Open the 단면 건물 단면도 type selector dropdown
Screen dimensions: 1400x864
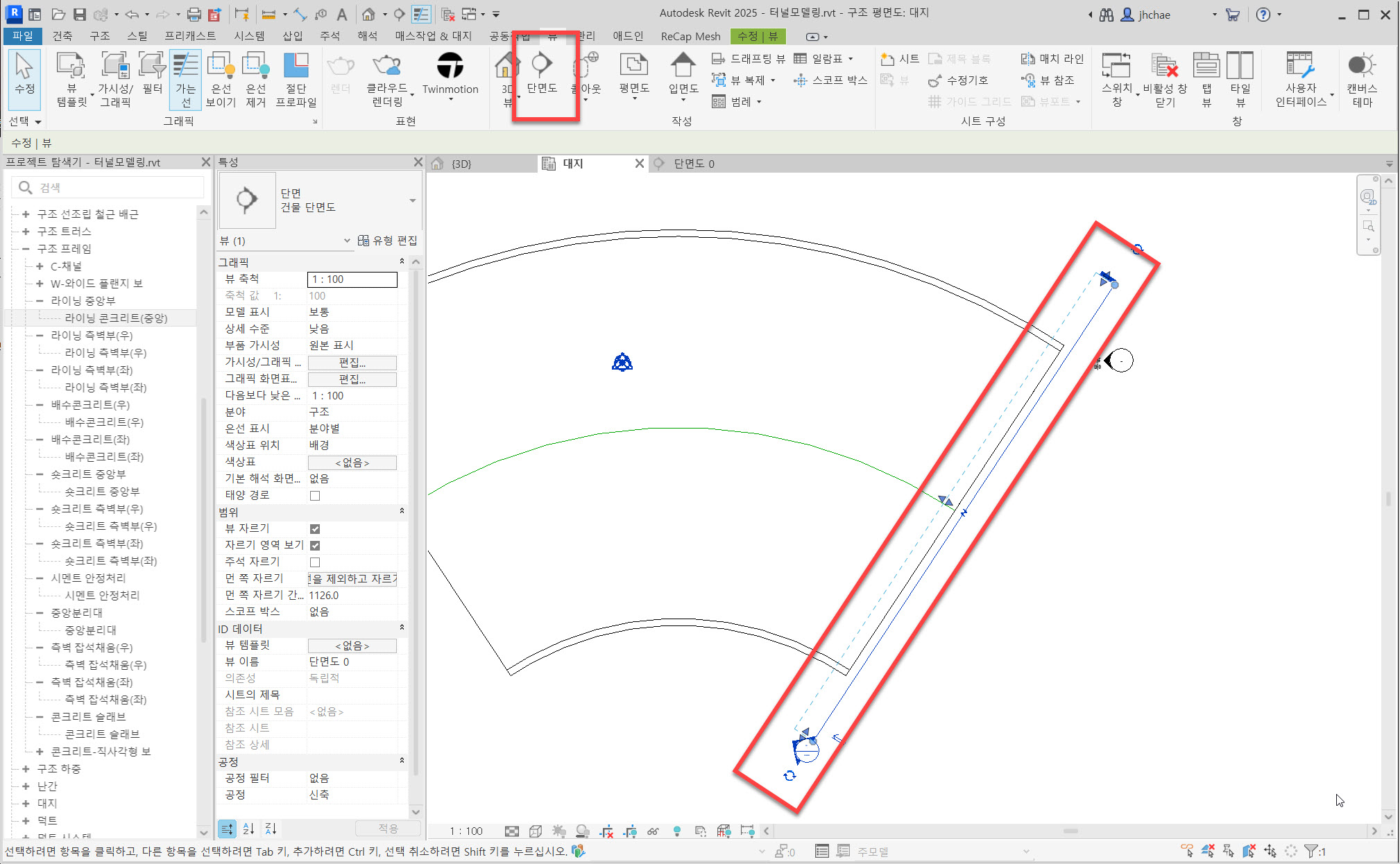[412, 200]
